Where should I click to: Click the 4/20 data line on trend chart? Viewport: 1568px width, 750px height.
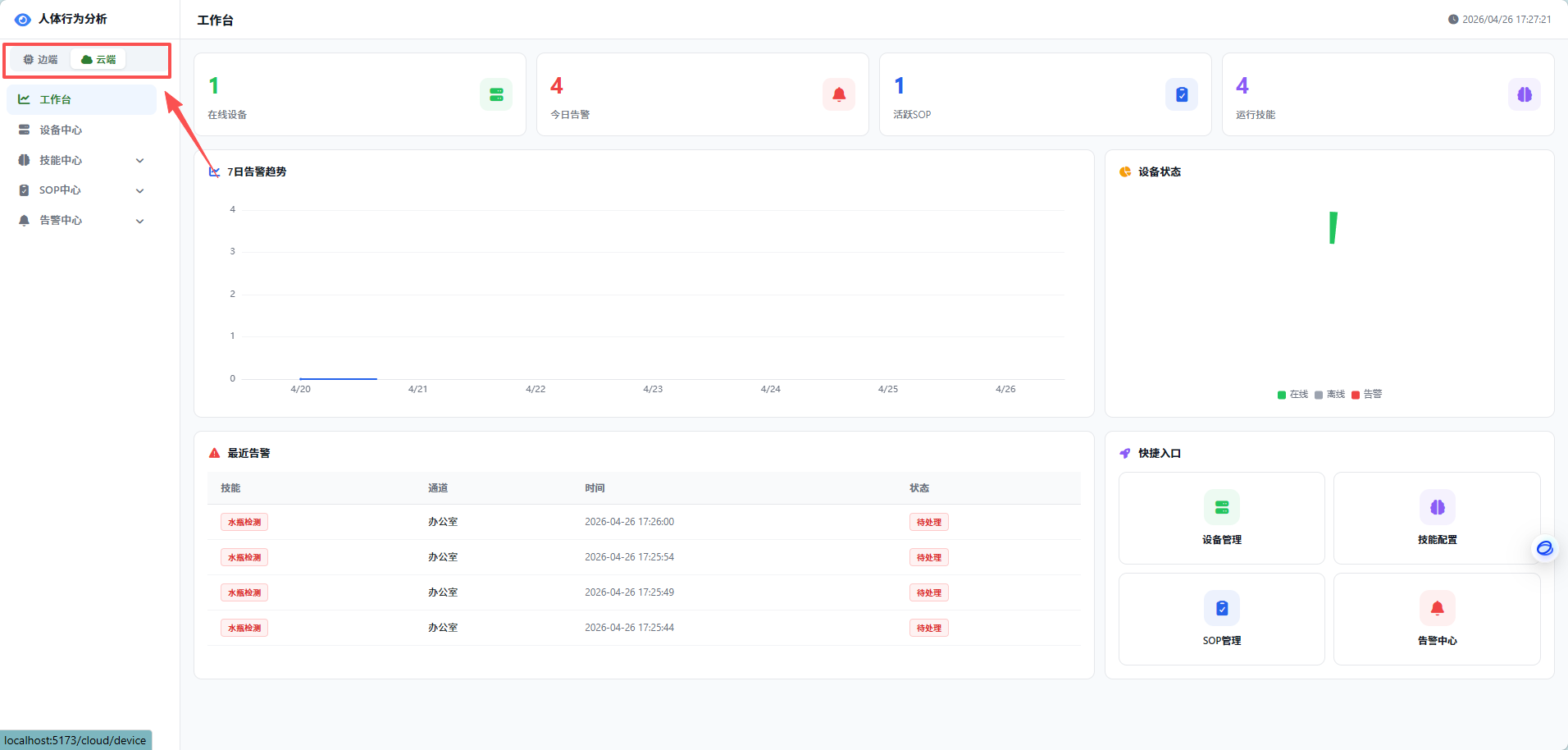pyautogui.click(x=338, y=378)
